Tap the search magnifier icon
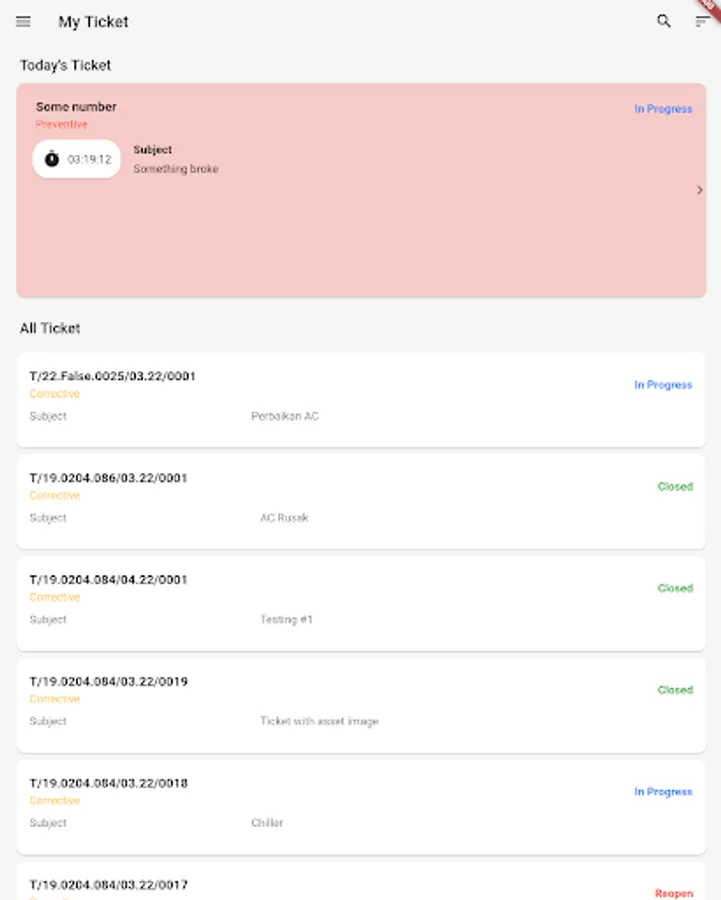The image size is (721, 900). 664,21
